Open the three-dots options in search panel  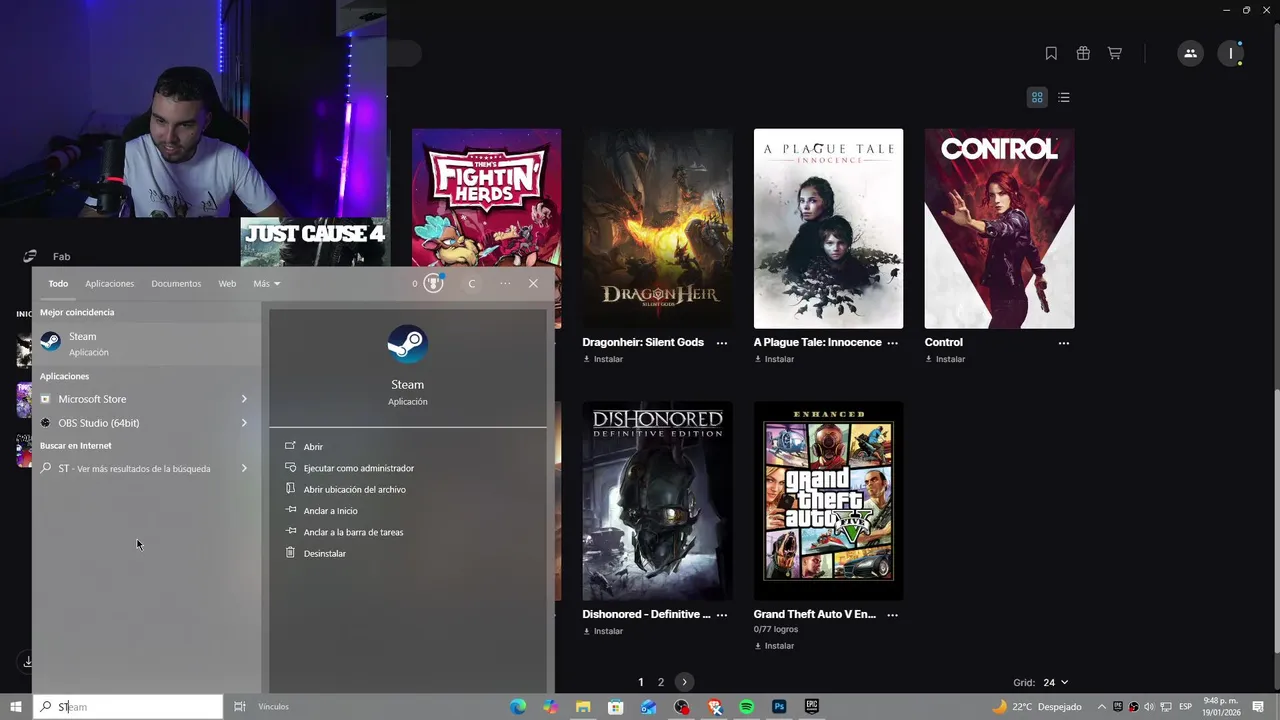point(505,284)
